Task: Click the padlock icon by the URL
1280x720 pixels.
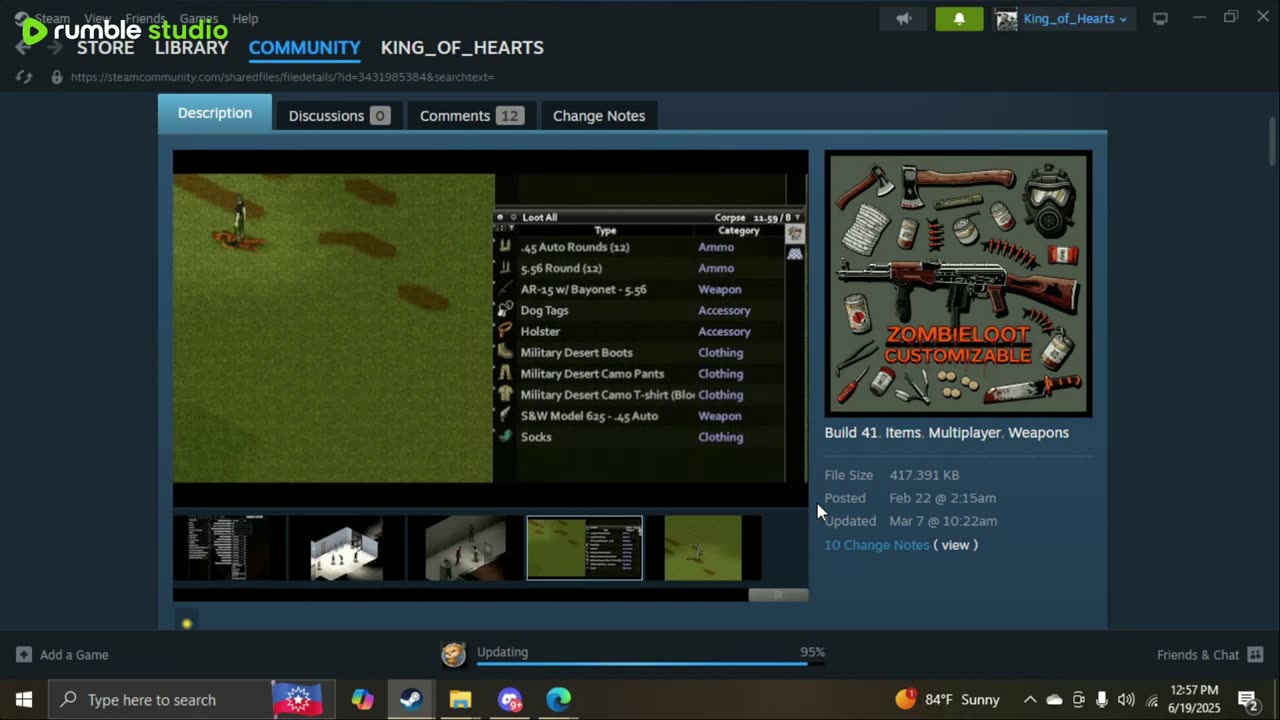Action: tap(57, 77)
